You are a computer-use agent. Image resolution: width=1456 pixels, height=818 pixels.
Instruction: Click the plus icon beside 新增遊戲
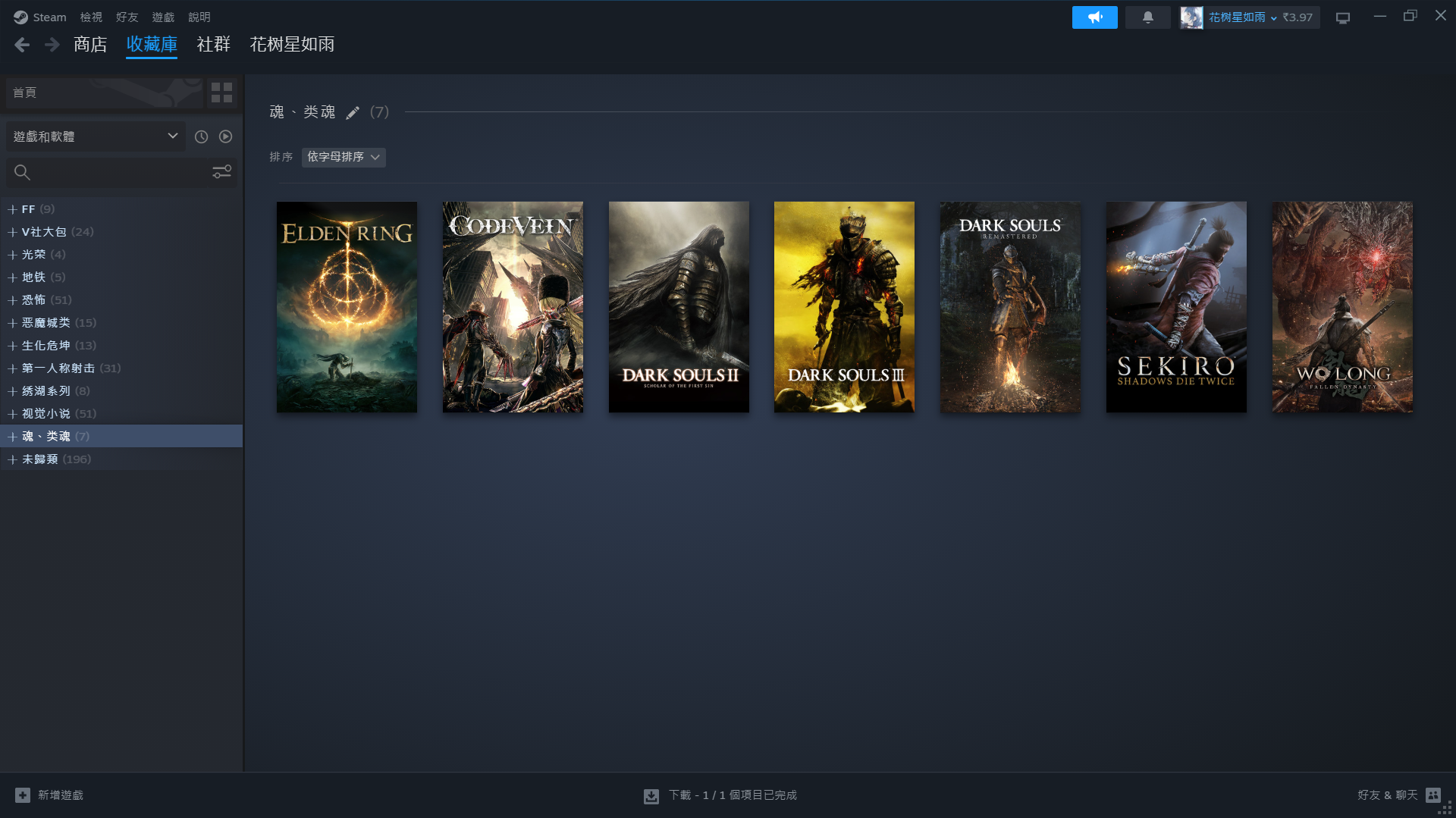(23, 795)
